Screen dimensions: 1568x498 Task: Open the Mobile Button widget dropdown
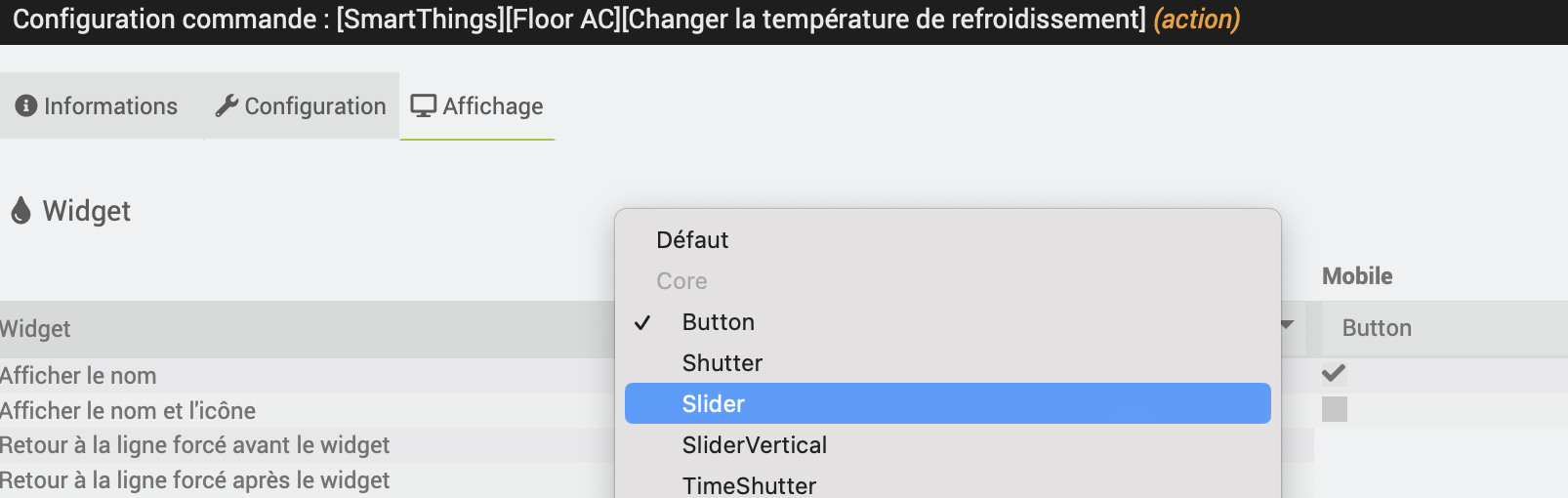(1444, 328)
